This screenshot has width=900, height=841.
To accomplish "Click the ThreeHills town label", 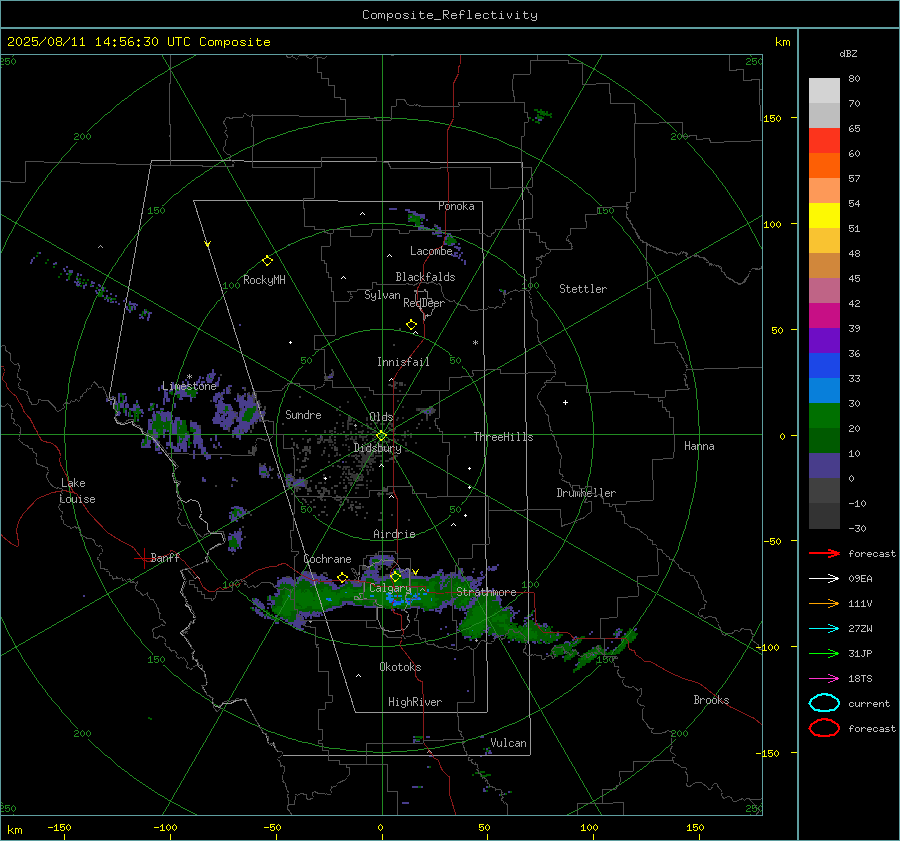I will 503,437.
